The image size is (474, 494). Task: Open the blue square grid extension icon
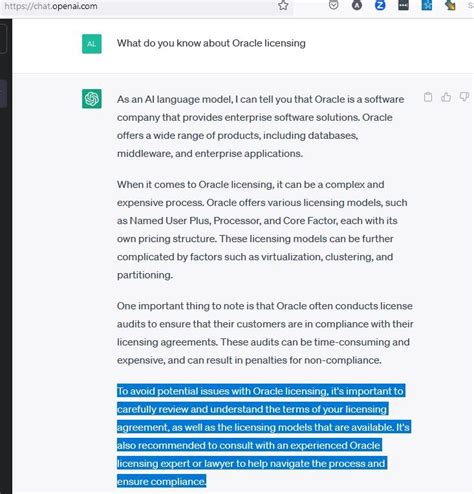(x=427, y=5)
